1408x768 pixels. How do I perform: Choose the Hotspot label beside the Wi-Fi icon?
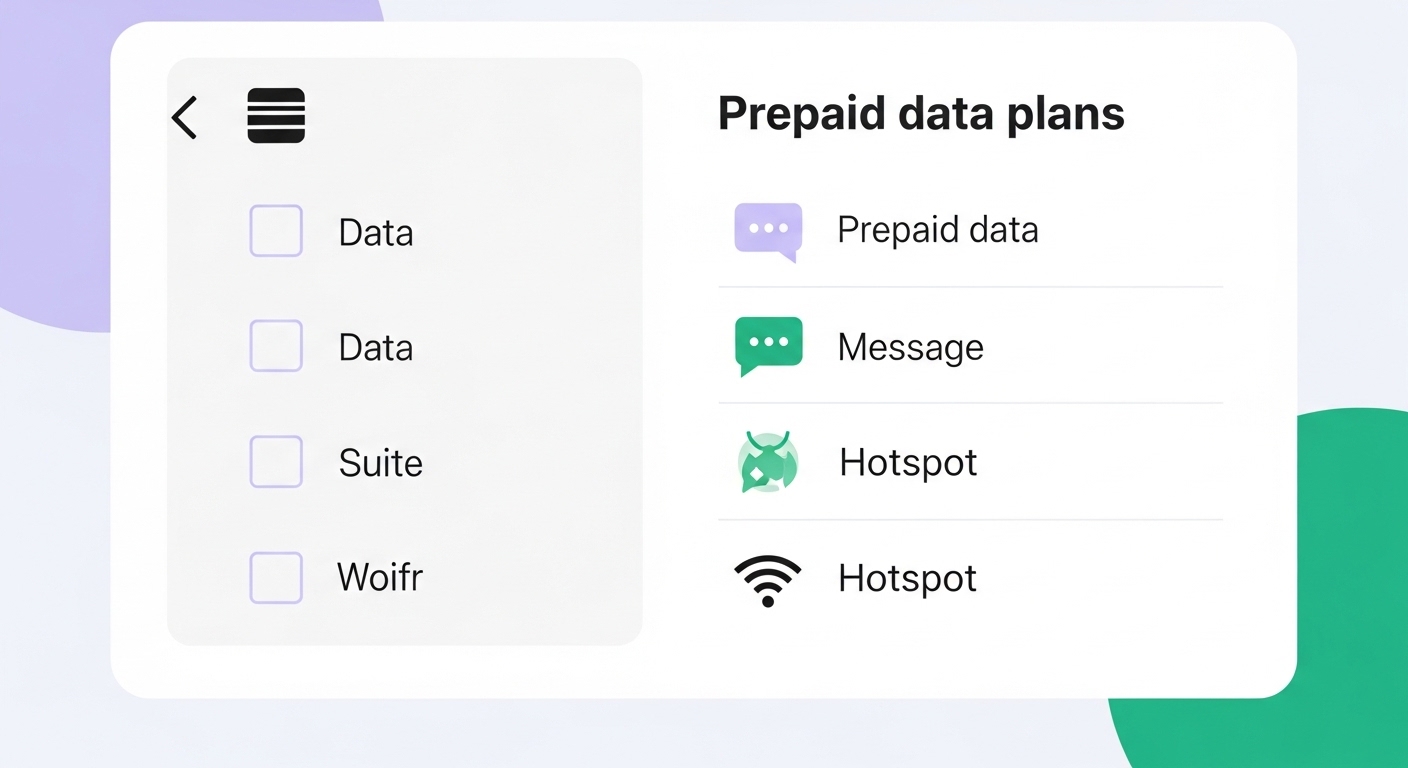coord(907,578)
